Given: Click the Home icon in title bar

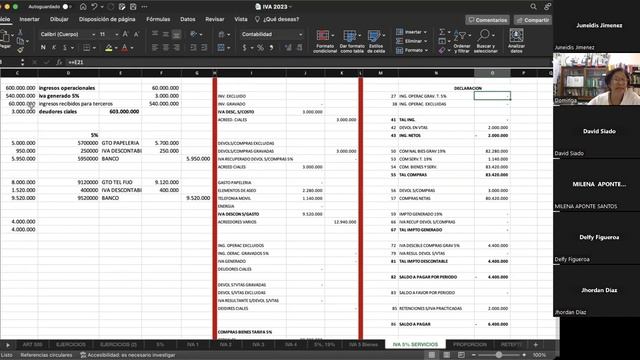Looking at the screenshot, I should click(83, 7).
